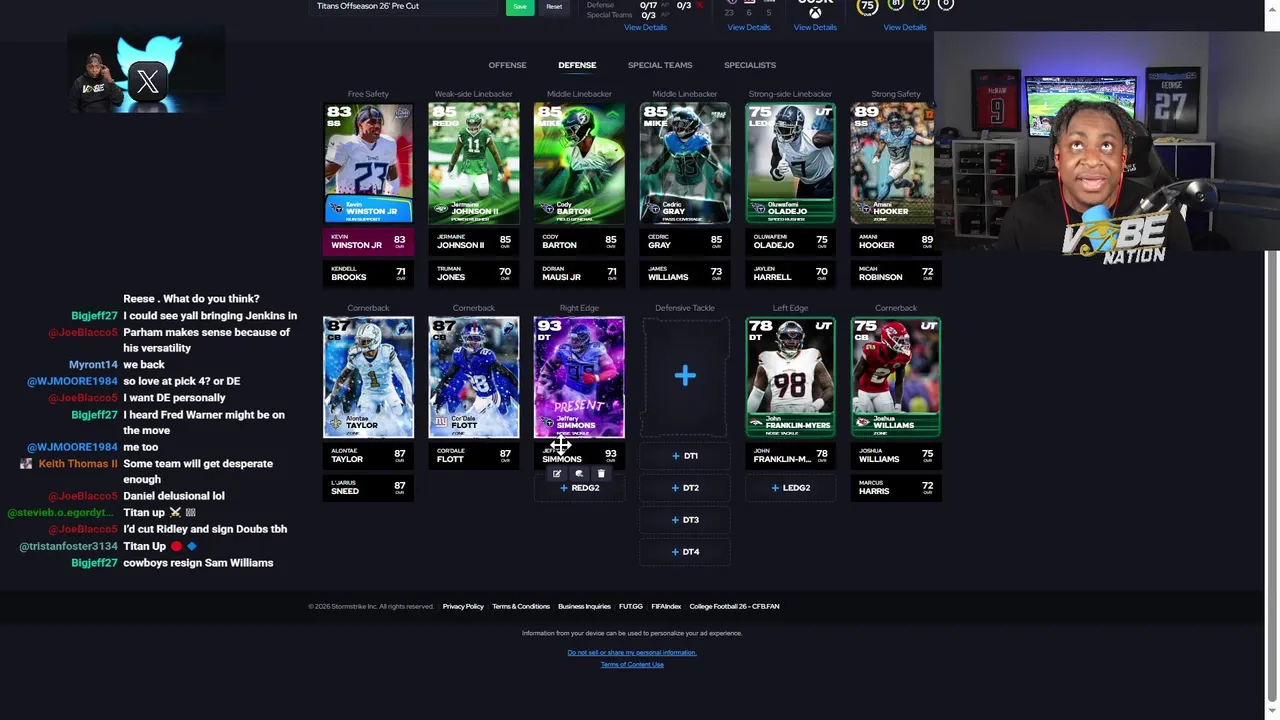Edit the lineup name field
This screenshot has width=1280, height=720.
404,6
